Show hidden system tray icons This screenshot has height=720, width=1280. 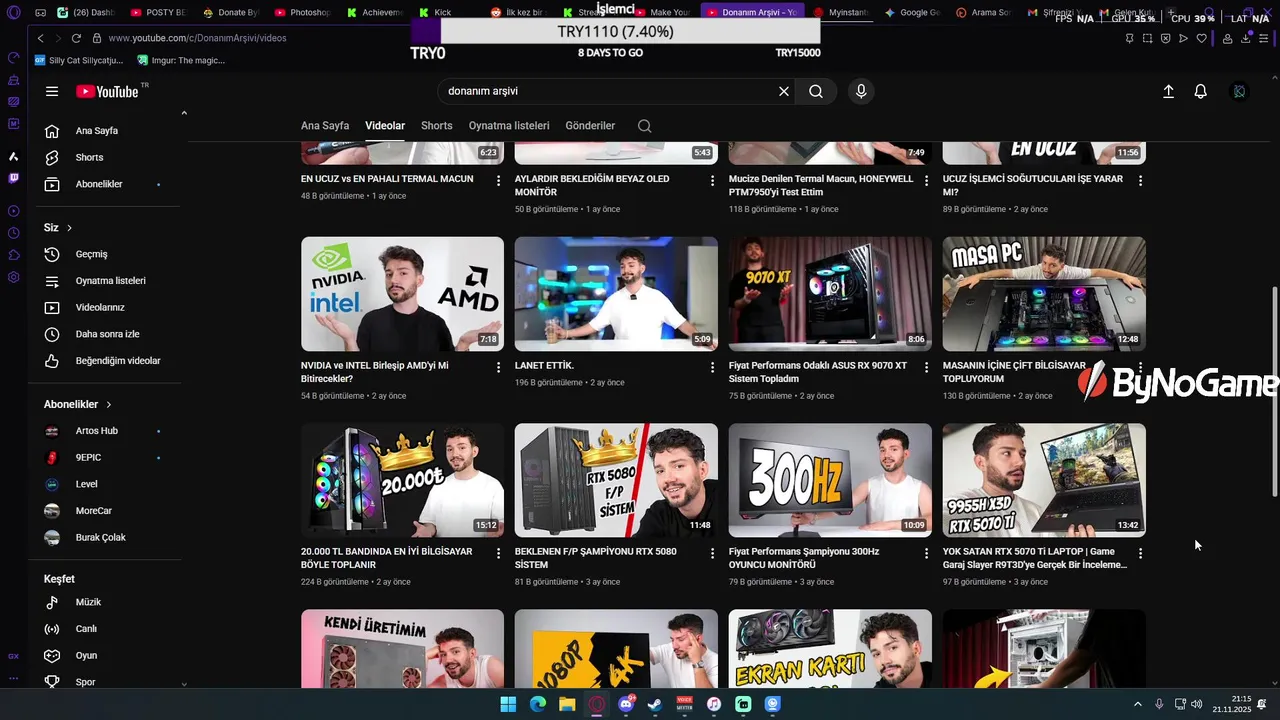[x=1137, y=704]
